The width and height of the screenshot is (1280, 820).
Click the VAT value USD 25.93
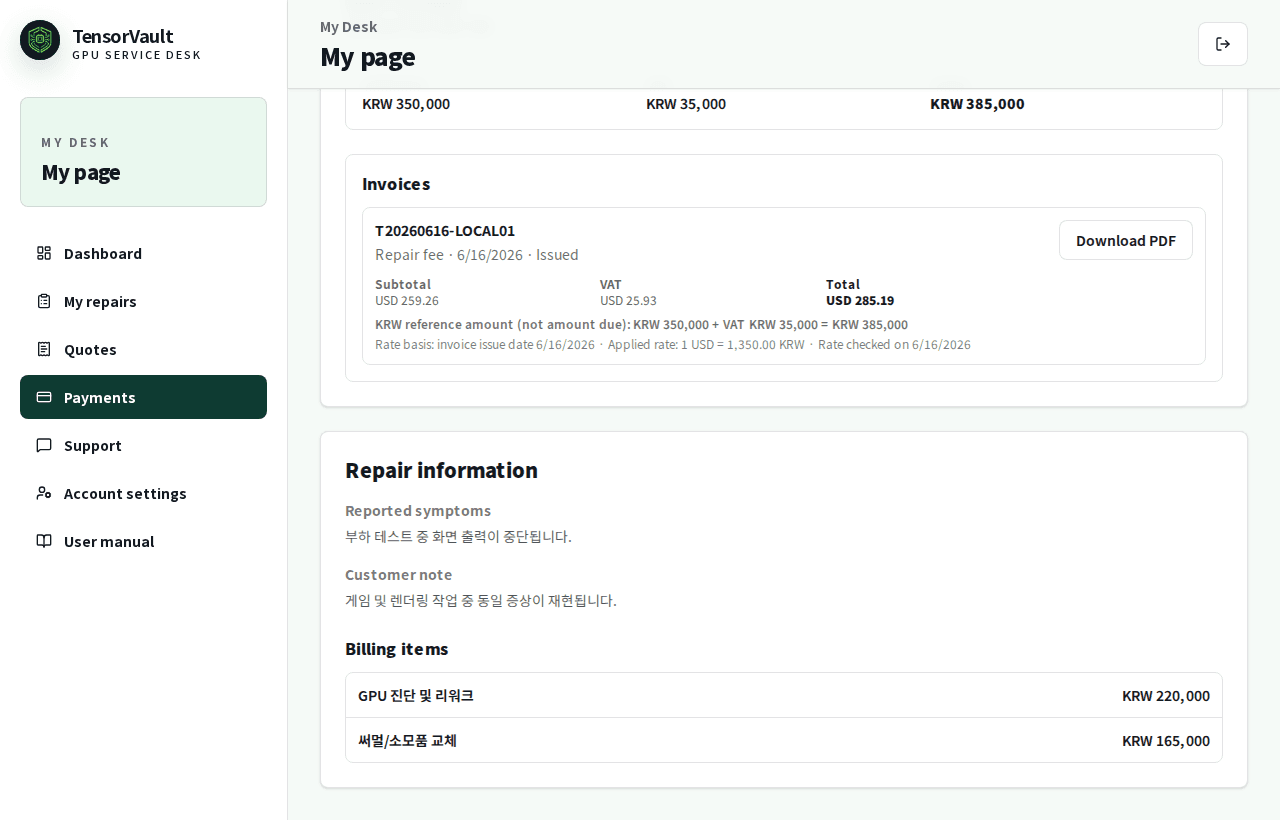628,300
